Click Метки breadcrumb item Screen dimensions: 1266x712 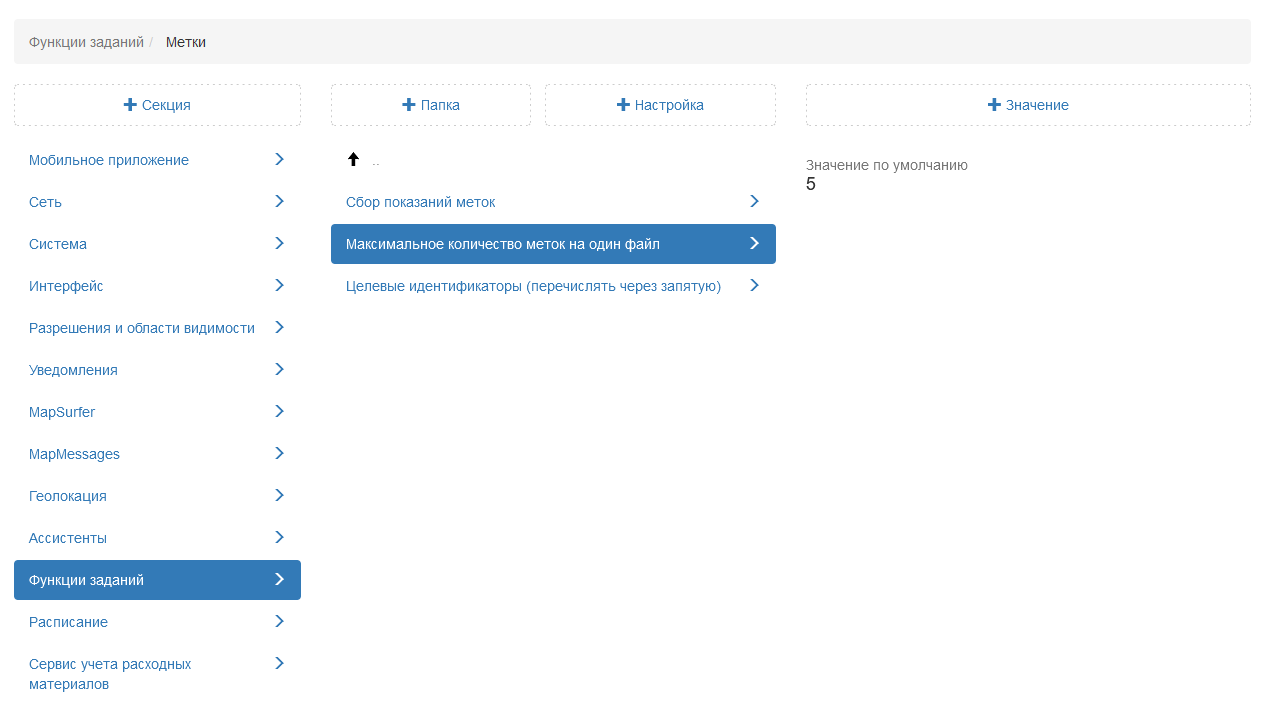[186, 42]
